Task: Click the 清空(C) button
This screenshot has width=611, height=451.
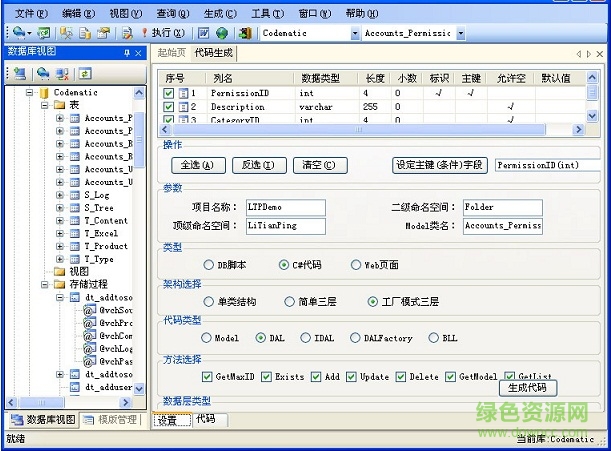Action: [x=320, y=165]
